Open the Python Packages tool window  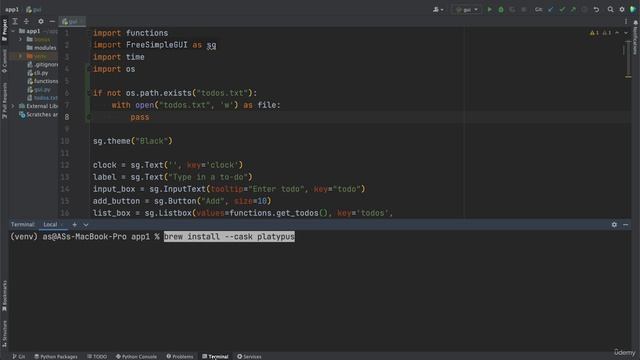(x=56, y=356)
